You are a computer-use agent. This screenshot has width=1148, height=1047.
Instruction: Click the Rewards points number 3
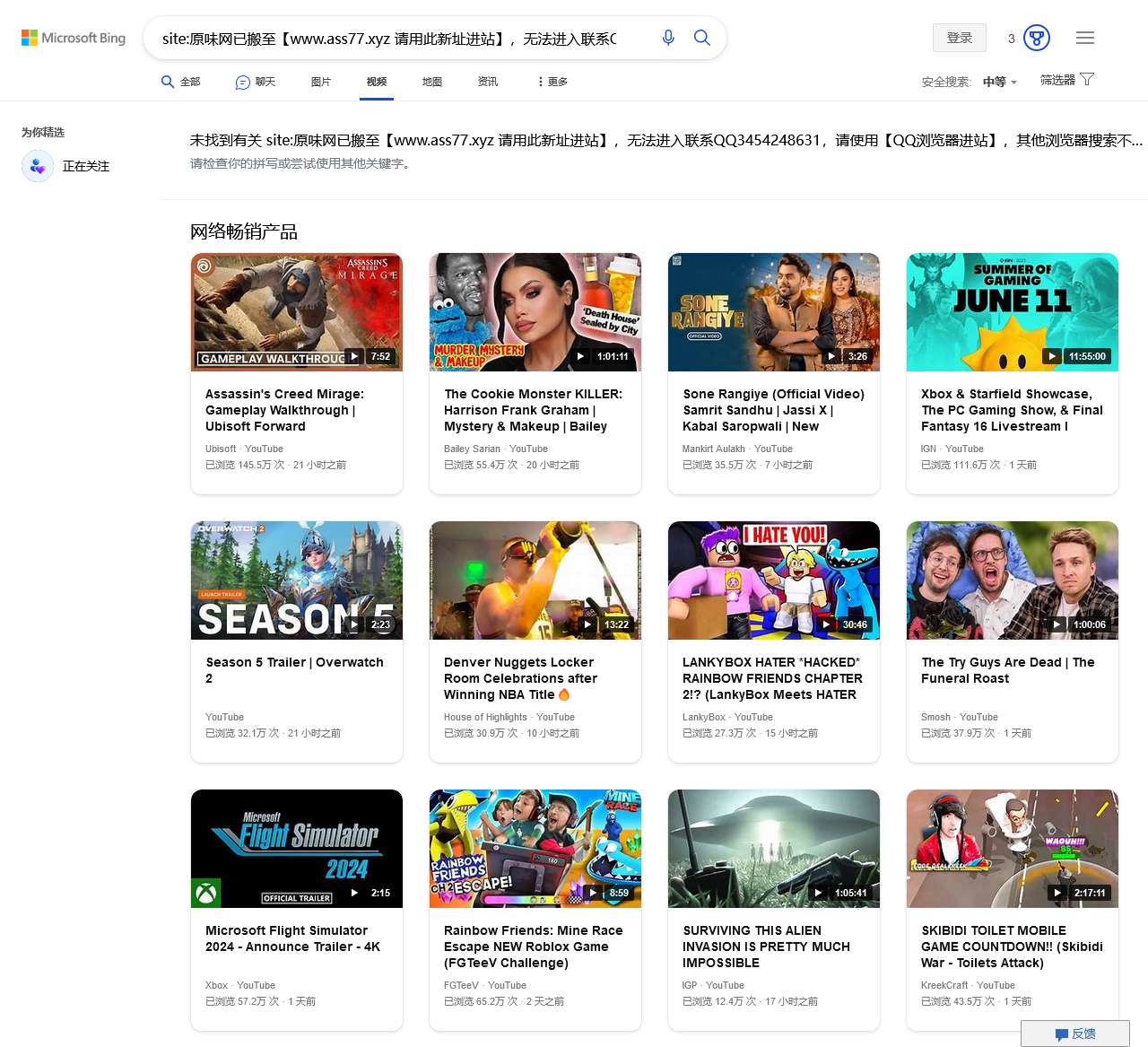tap(1012, 39)
